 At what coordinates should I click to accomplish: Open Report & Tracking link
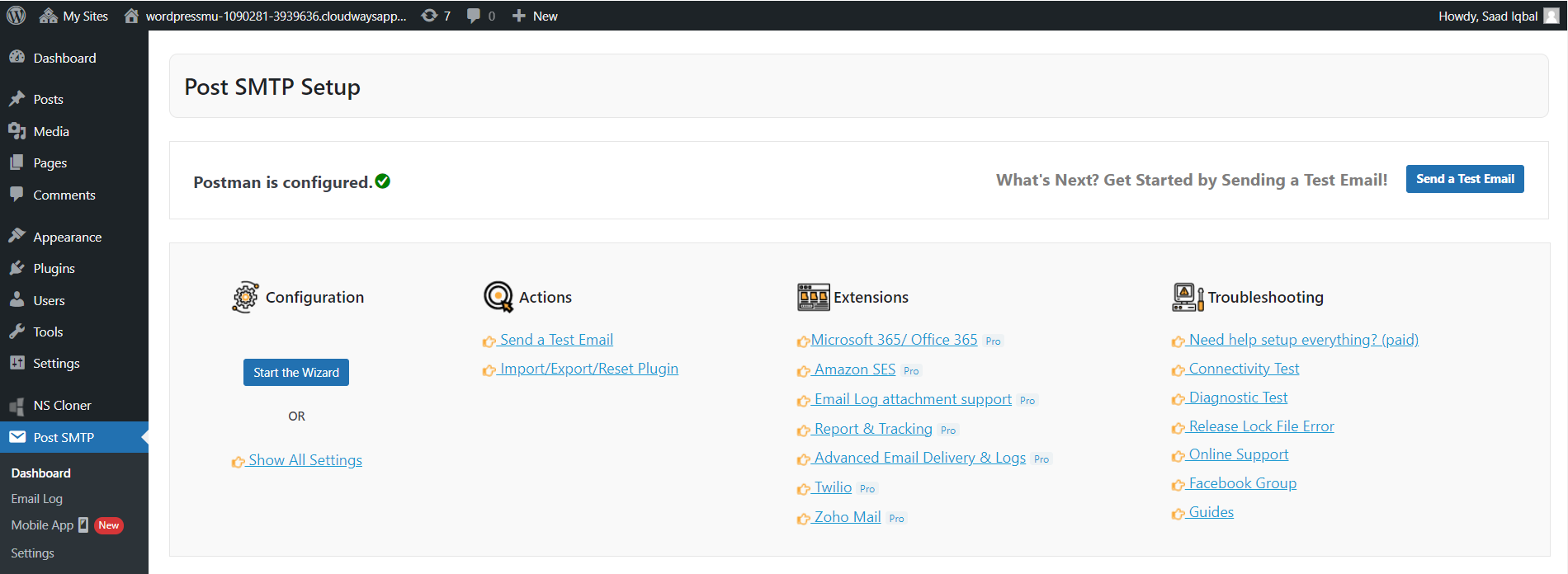(873, 429)
